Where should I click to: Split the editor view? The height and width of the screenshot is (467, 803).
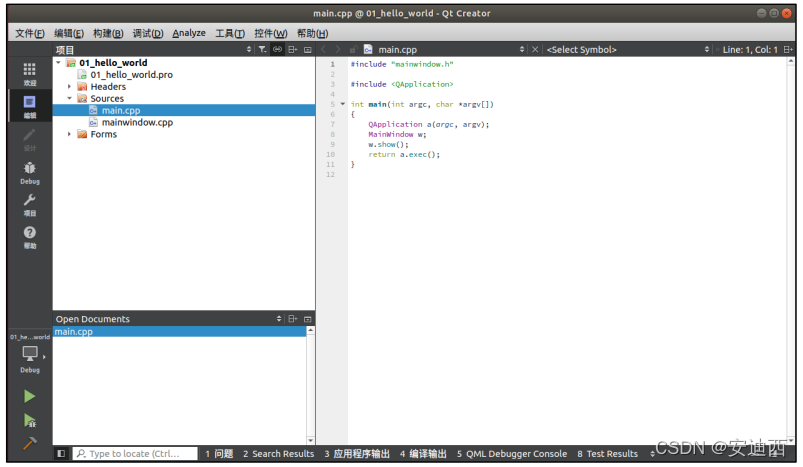(x=788, y=50)
